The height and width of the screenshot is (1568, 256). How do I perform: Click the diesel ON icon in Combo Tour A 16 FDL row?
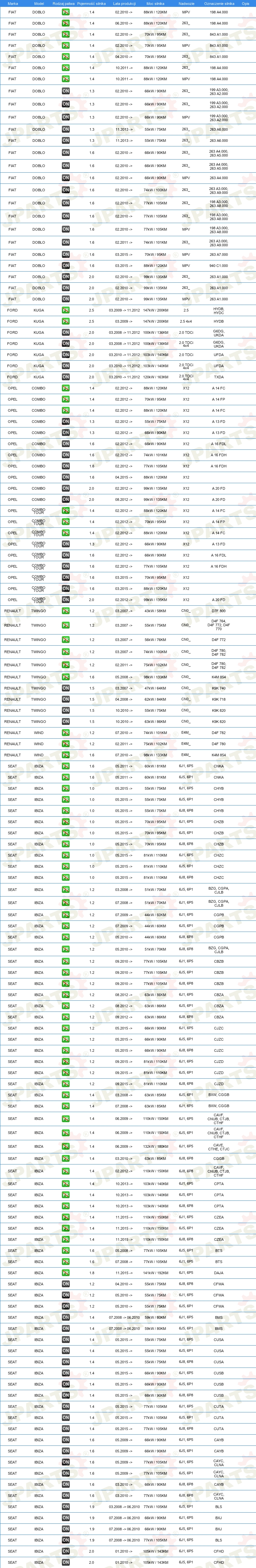point(66,555)
